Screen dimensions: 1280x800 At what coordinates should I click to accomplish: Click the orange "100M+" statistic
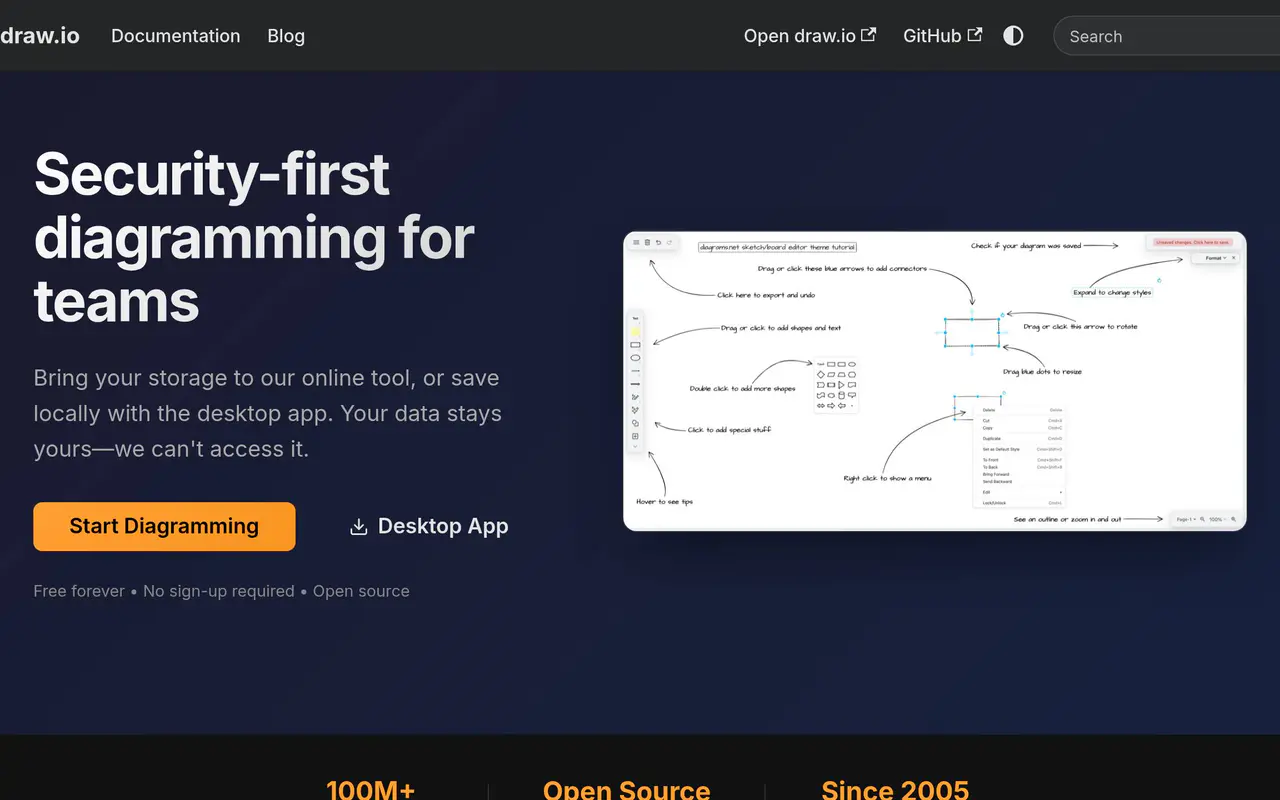tap(370, 790)
